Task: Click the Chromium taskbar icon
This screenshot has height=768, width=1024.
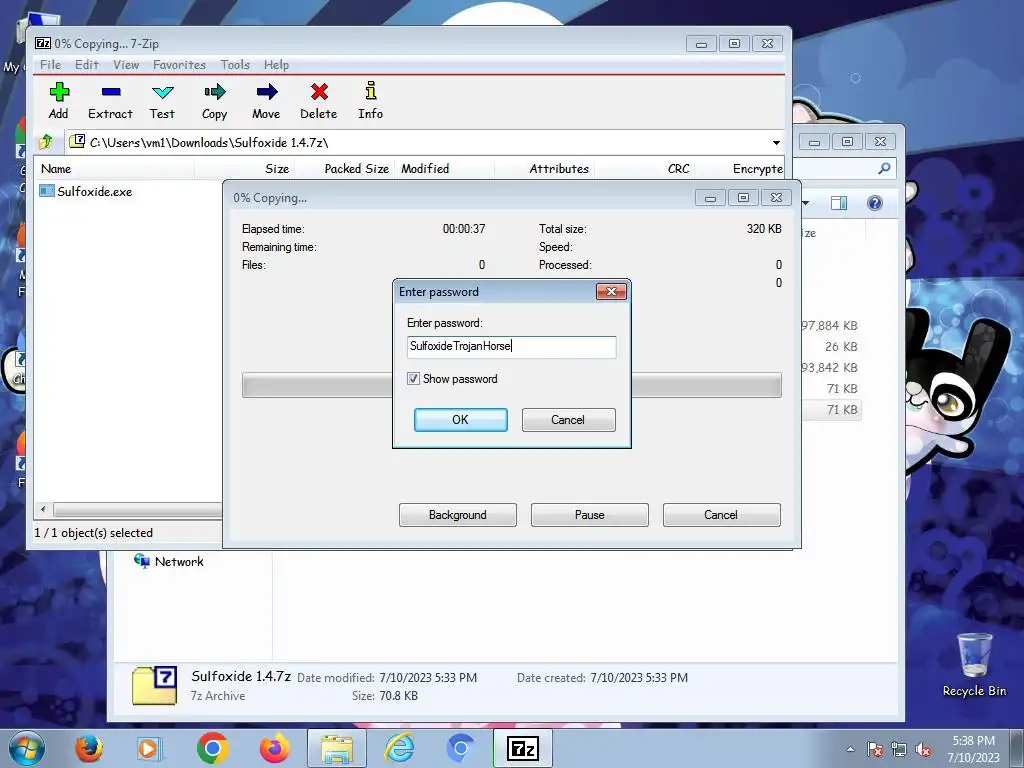Action: (460, 748)
